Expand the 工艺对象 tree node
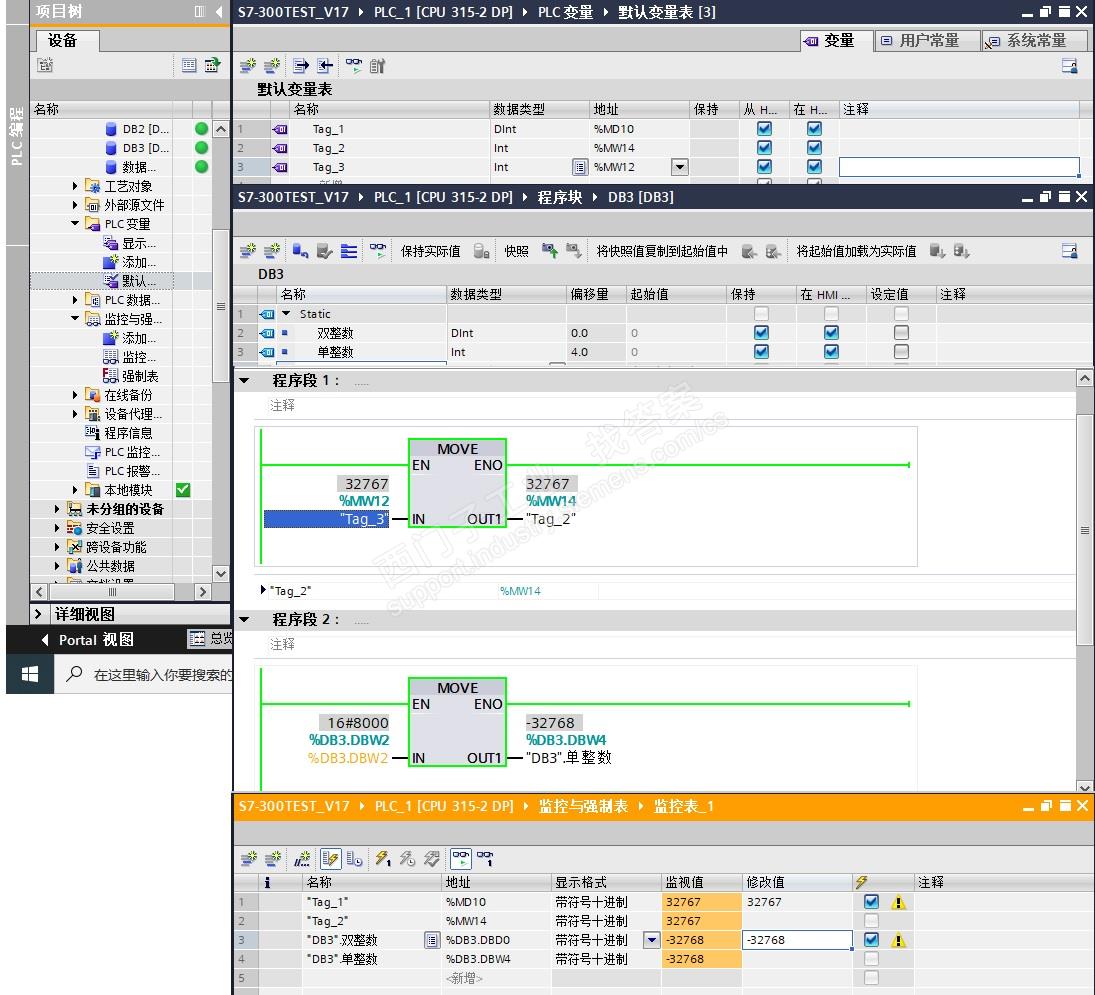Viewport: 1095px width, 995px height. pyautogui.click(x=75, y=186)
